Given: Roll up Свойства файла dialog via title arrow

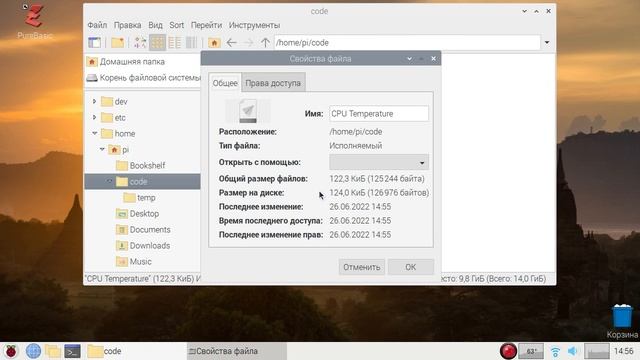Looking at the screenshot, I should pos(409,59).
